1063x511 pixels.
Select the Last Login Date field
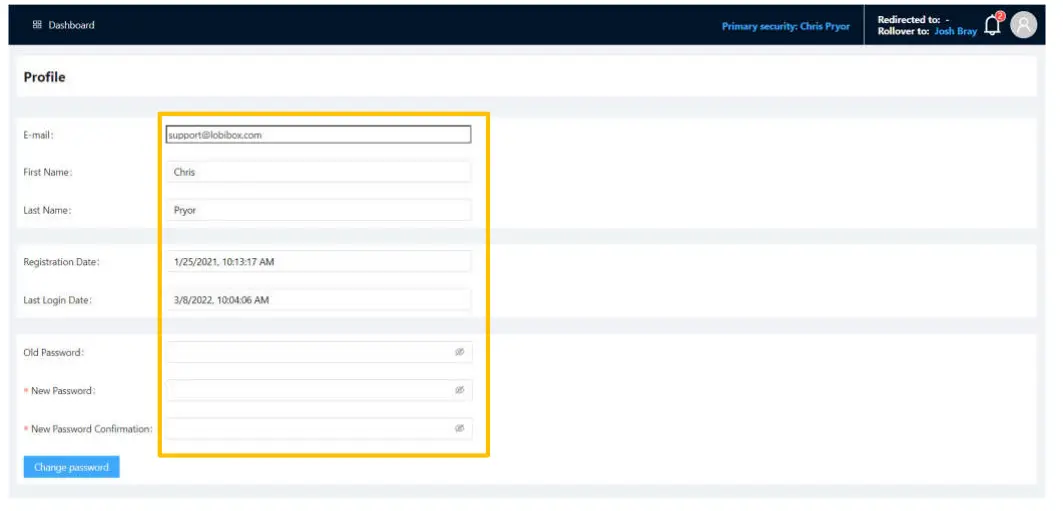[319, 300]
